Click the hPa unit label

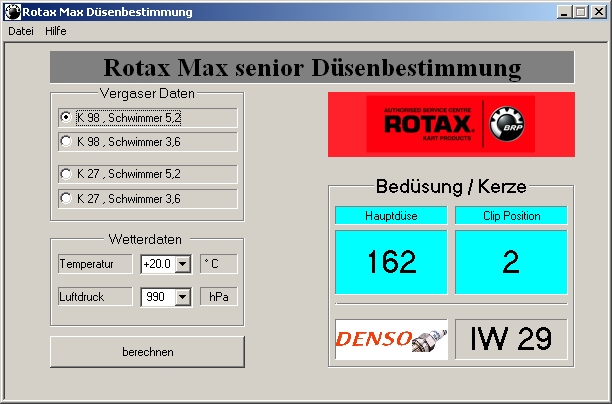coord(219,297)
